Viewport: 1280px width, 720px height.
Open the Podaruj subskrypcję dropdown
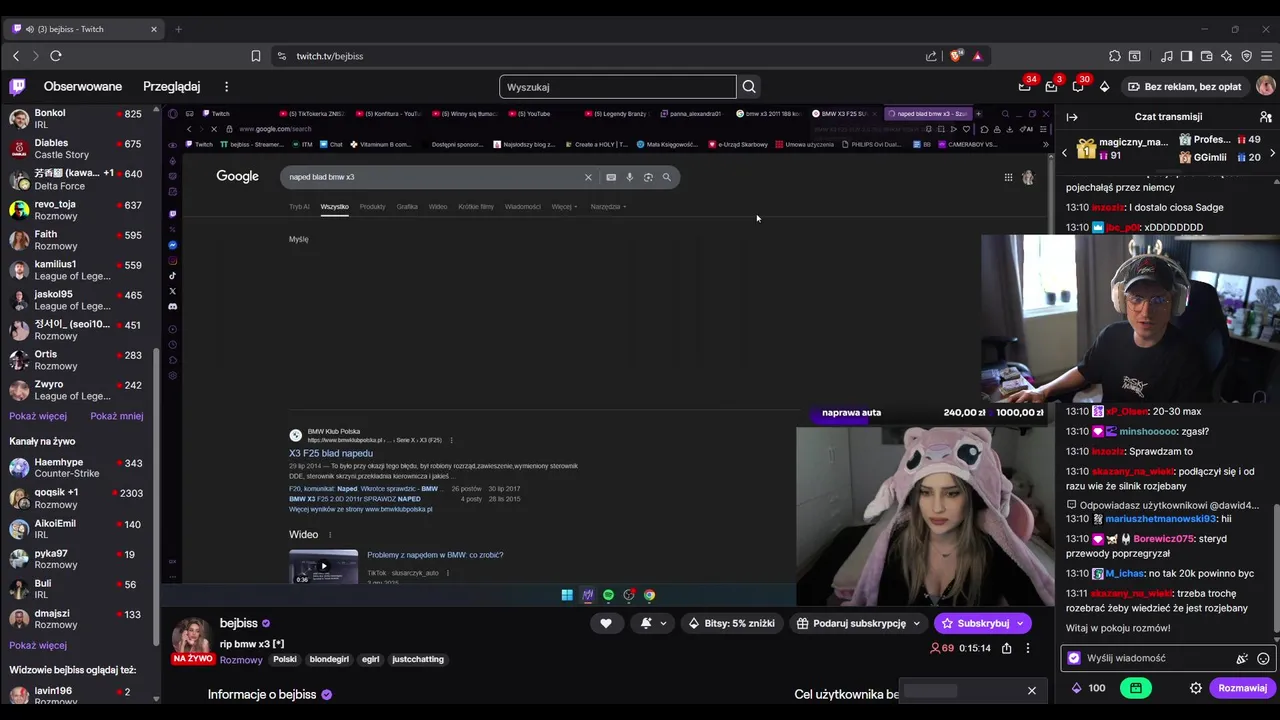pyautogui.click(x=858, y=623)
